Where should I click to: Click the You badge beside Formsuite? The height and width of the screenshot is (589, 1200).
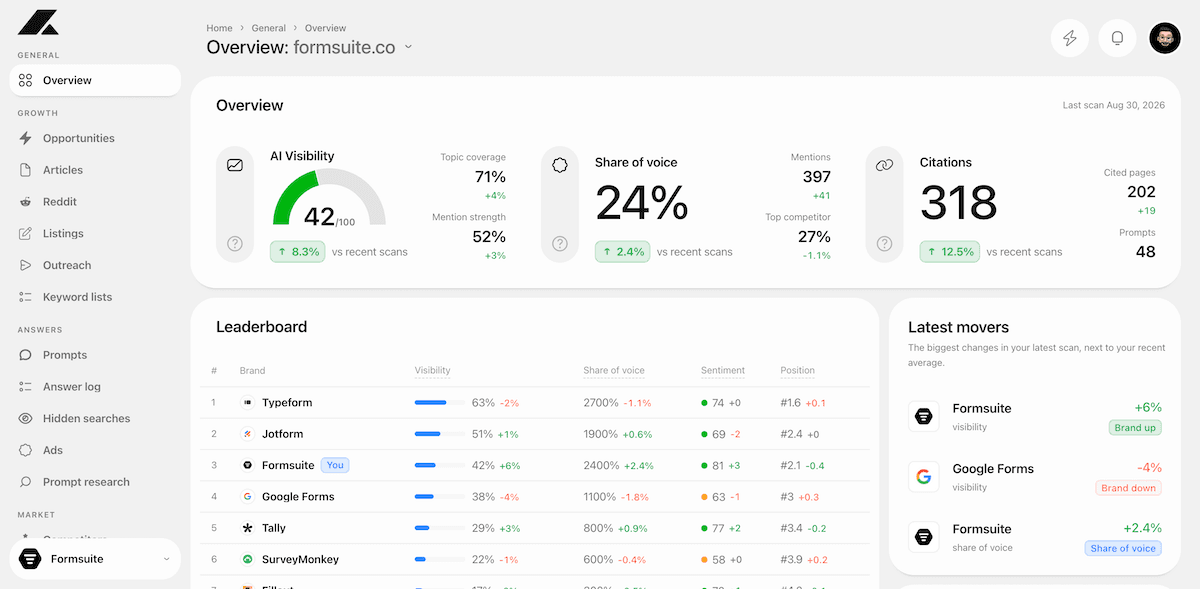335,465
